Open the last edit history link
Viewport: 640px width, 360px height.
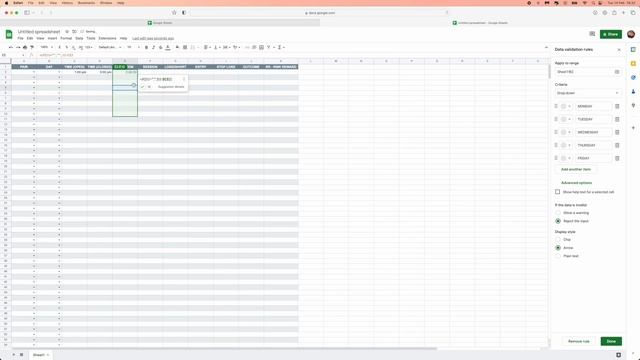(x=153, y=38)
